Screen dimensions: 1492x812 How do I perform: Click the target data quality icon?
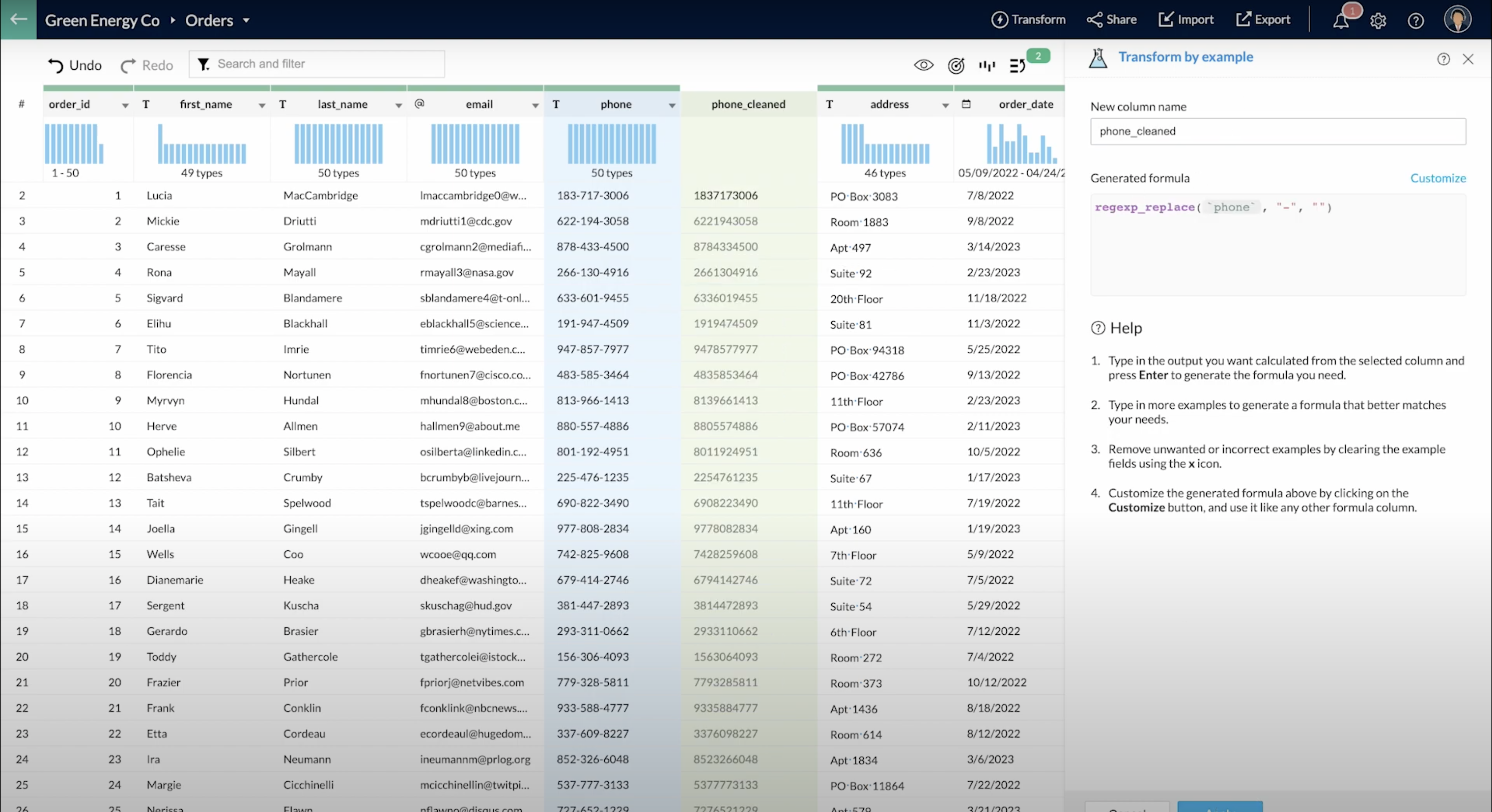[x=956, y=65]
